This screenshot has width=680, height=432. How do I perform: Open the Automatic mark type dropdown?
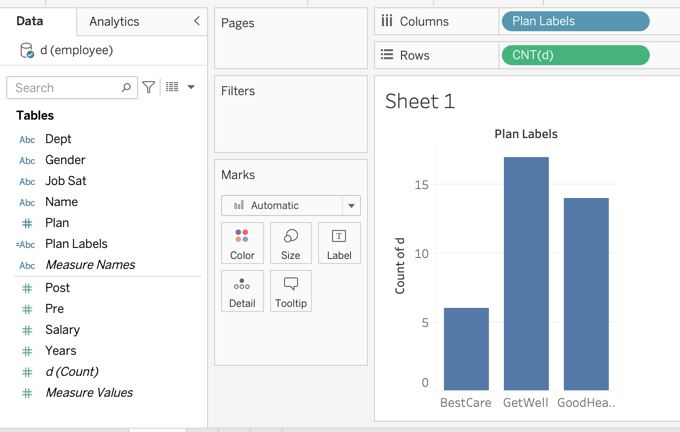click(290, 205)
